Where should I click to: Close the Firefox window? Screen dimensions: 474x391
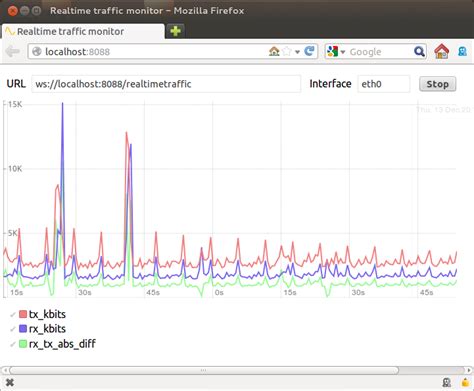point(12,11)
